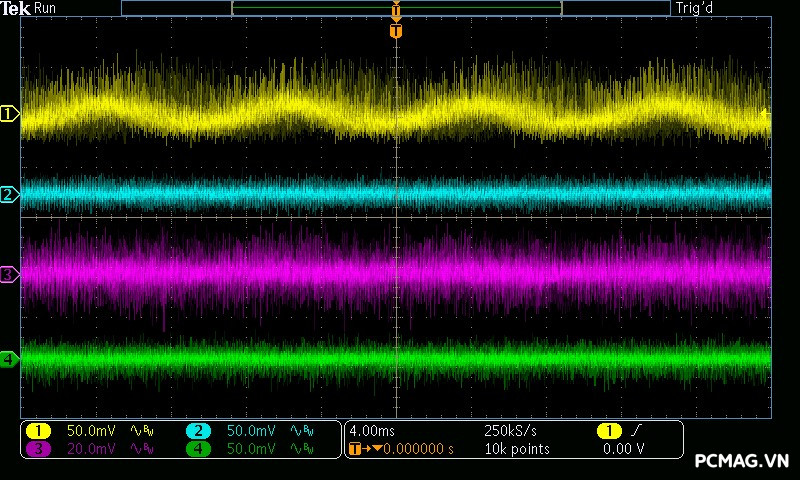Click the orange trigger position T marker
Viewport: 800px width, 480px height.
(396, 31)
